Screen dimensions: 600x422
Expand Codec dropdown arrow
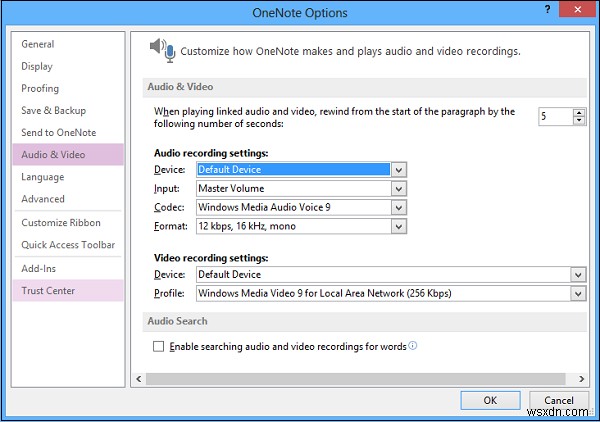(x=399, y=207)
